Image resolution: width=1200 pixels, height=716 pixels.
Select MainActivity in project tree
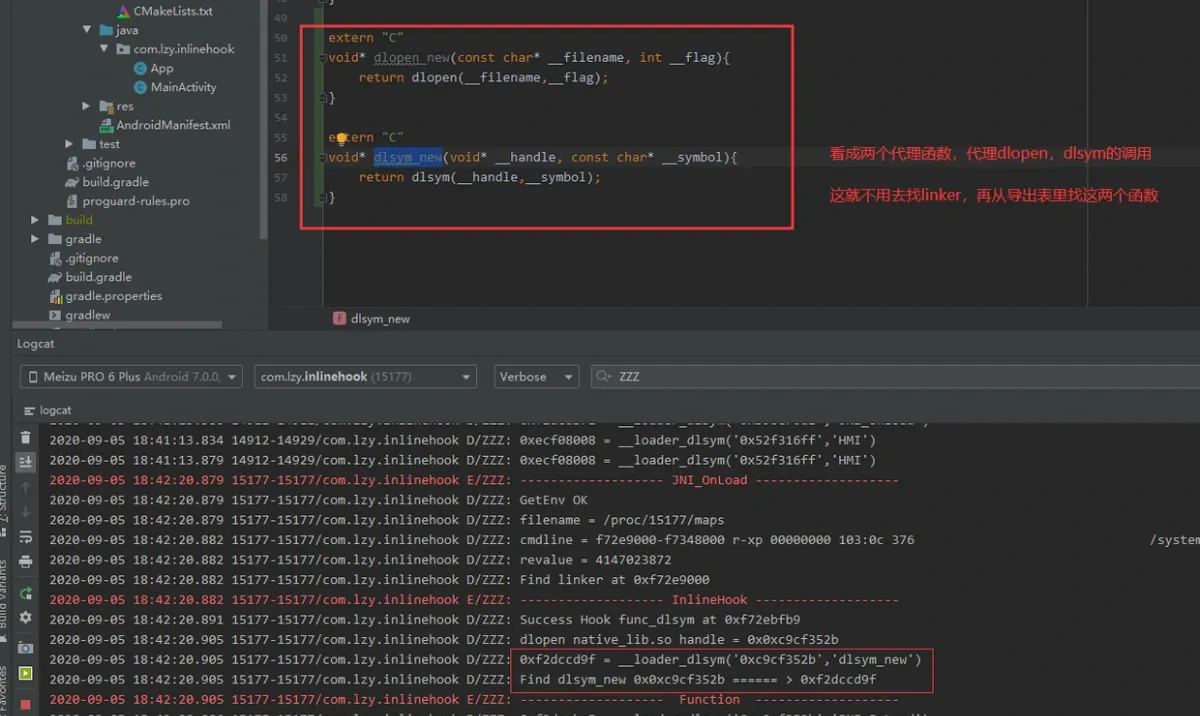coord(183,87)
